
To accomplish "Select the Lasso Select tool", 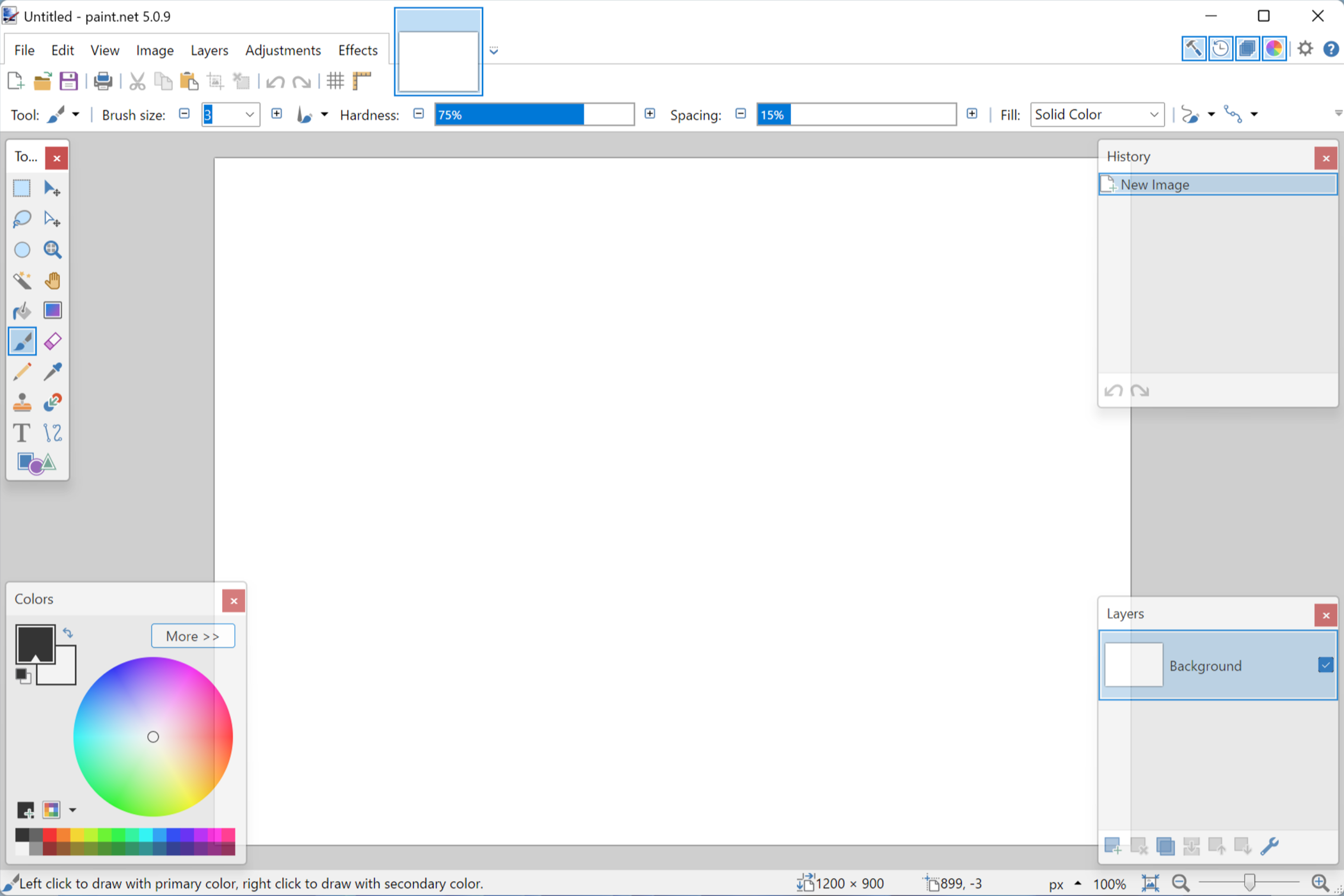I will tap(22, 220).
